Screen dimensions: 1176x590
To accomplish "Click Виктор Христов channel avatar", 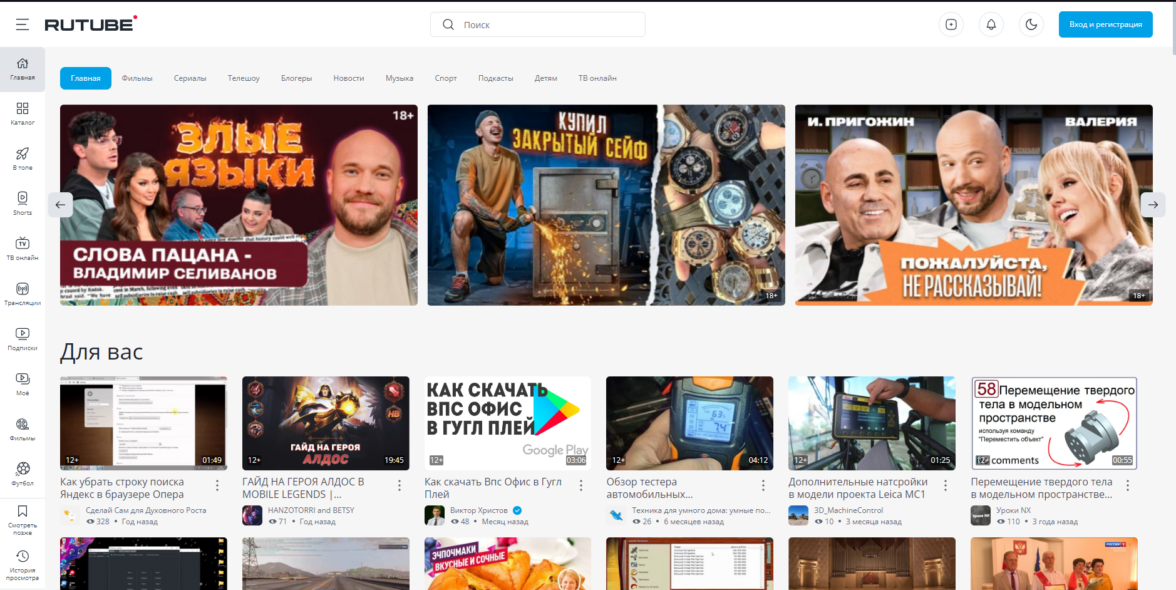I will (434, 515).
